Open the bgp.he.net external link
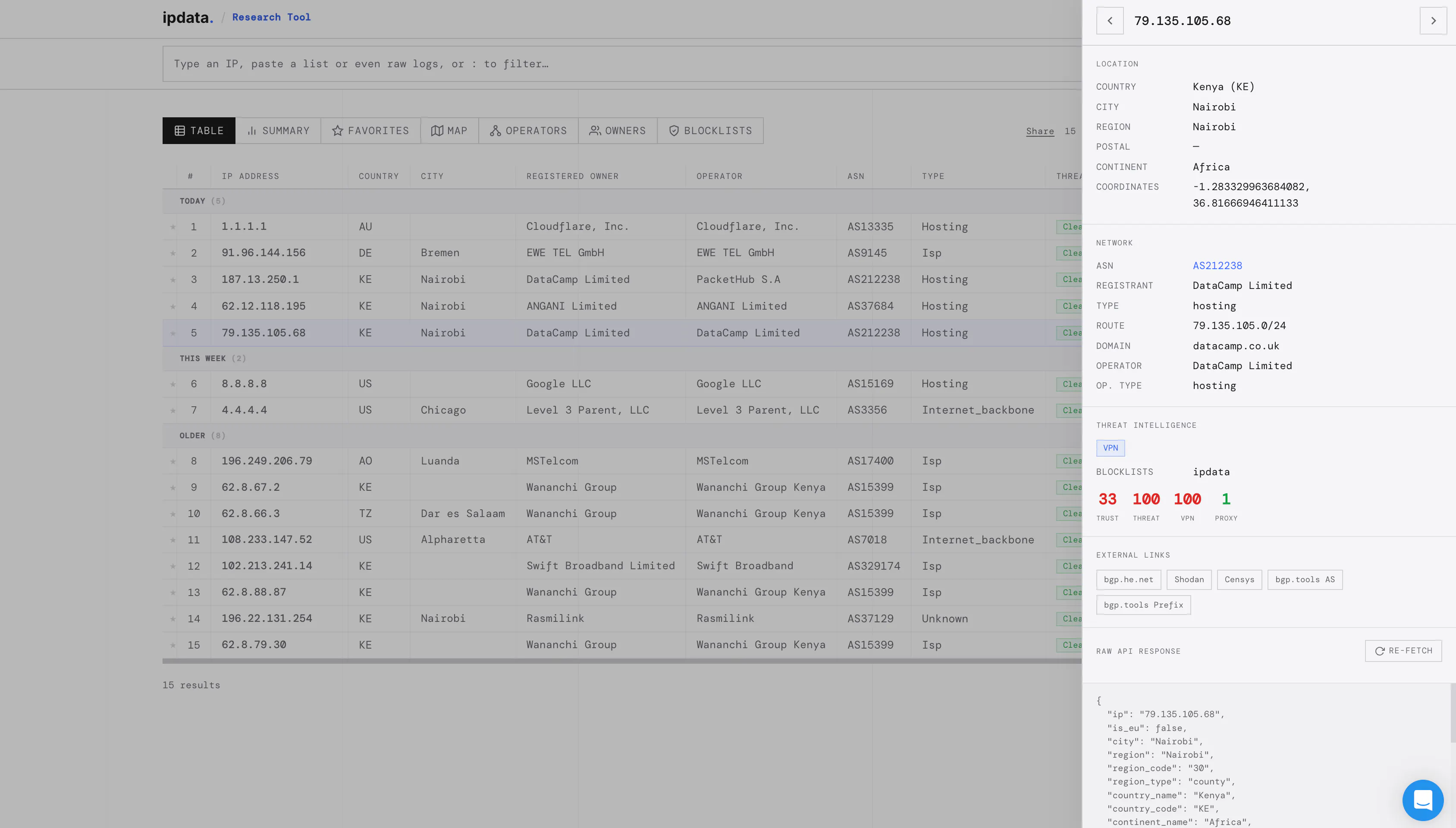Screen dimensions: 1456x828 point(1129,580)
